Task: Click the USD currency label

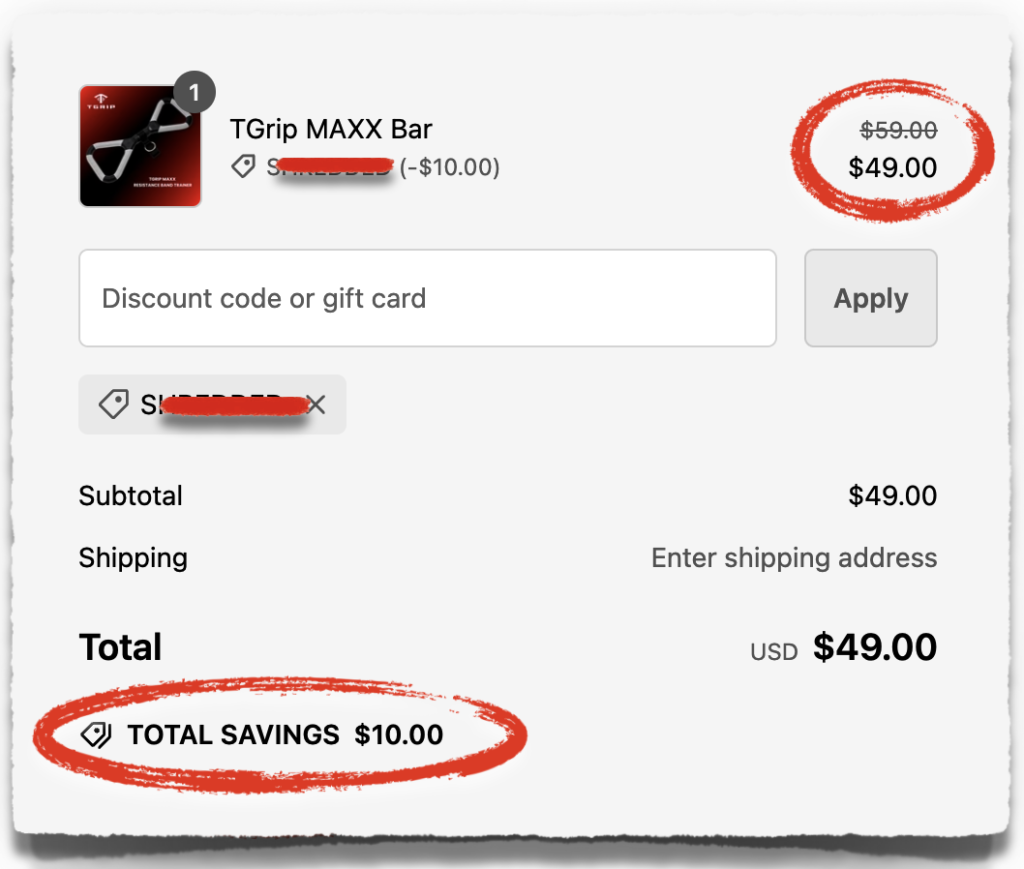Action: (x=774, y=652)
